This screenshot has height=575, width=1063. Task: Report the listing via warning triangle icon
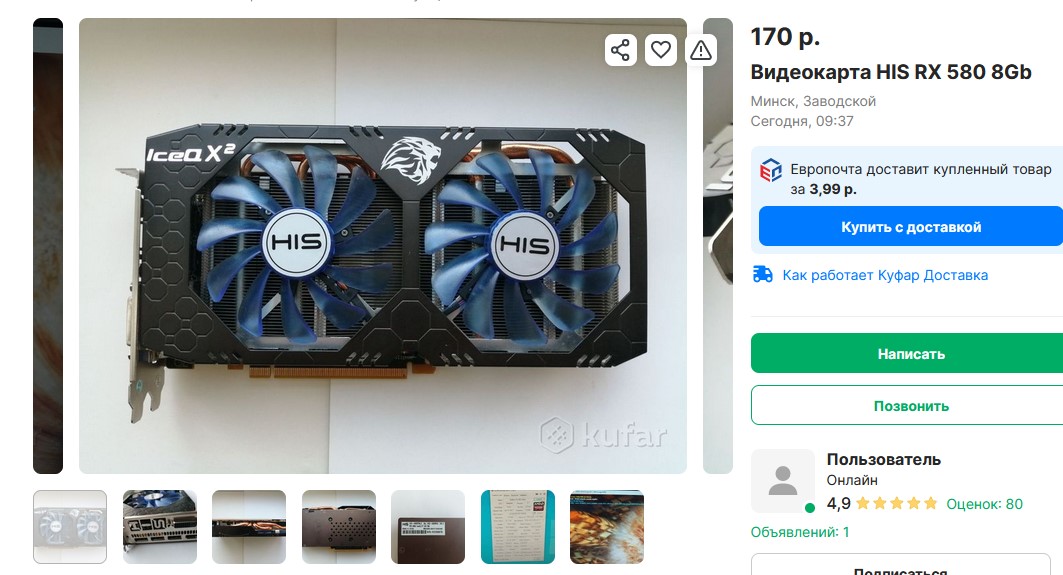click(x=701, y=49)
